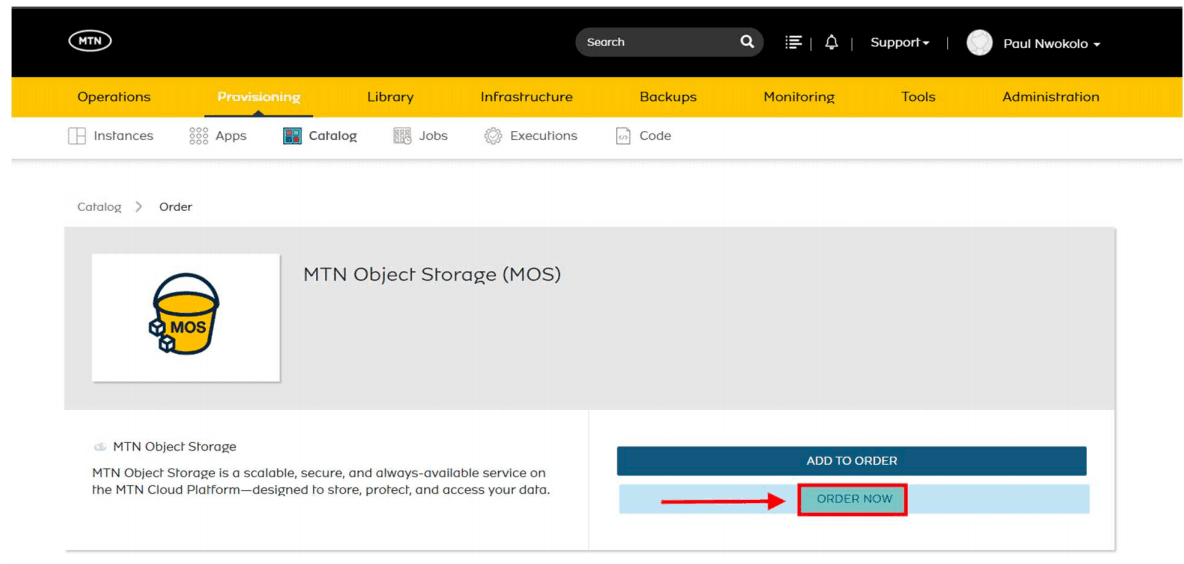Switch to the Instances tab
Viewport: 1184px width, 564px height.
pyautogui.click(x=111, y=136)
